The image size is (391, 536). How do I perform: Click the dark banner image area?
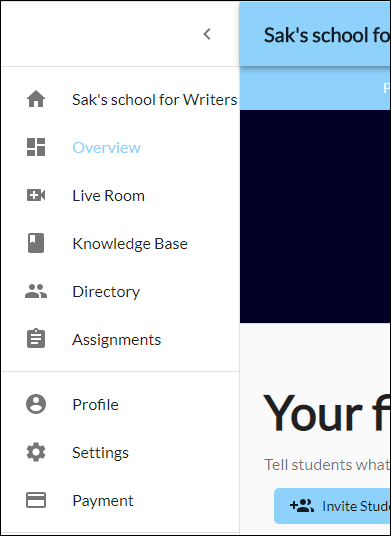(x=315, y=216)
